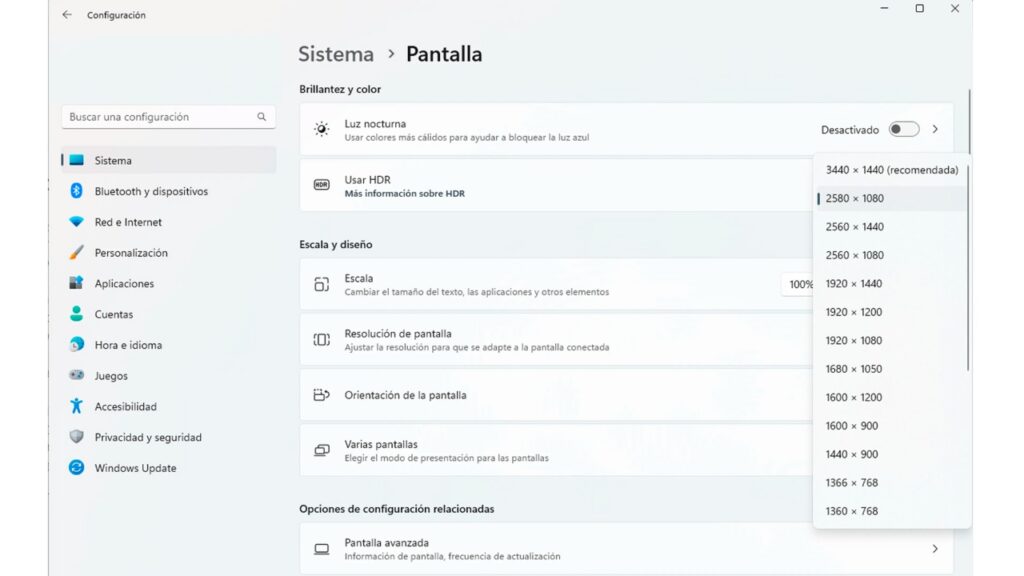The width and height of the screenshot is (1024, 576).
Task: Open Cuentas settings page
Action: [113, 314]
